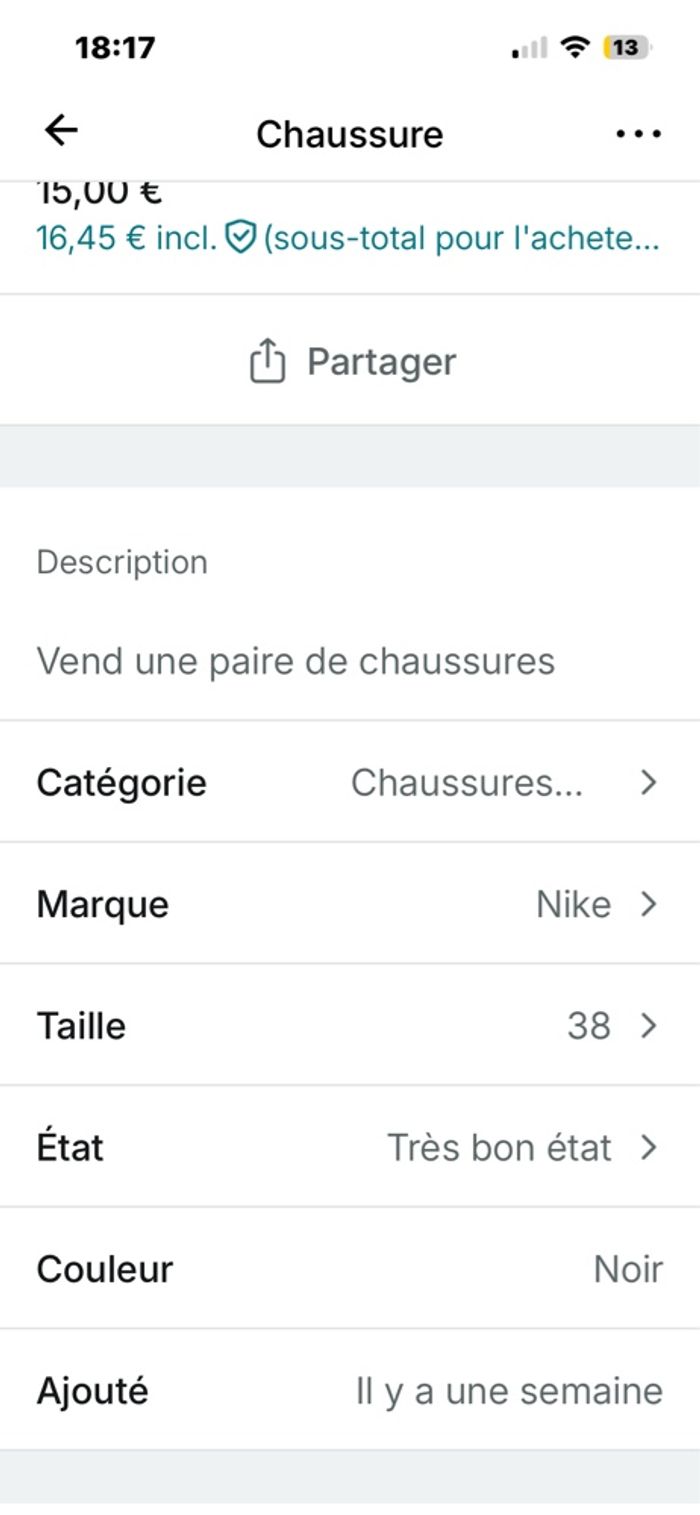Tap the description text 'Vend une paire de chaussures'
700x1515 pixels.
(295, 661)
